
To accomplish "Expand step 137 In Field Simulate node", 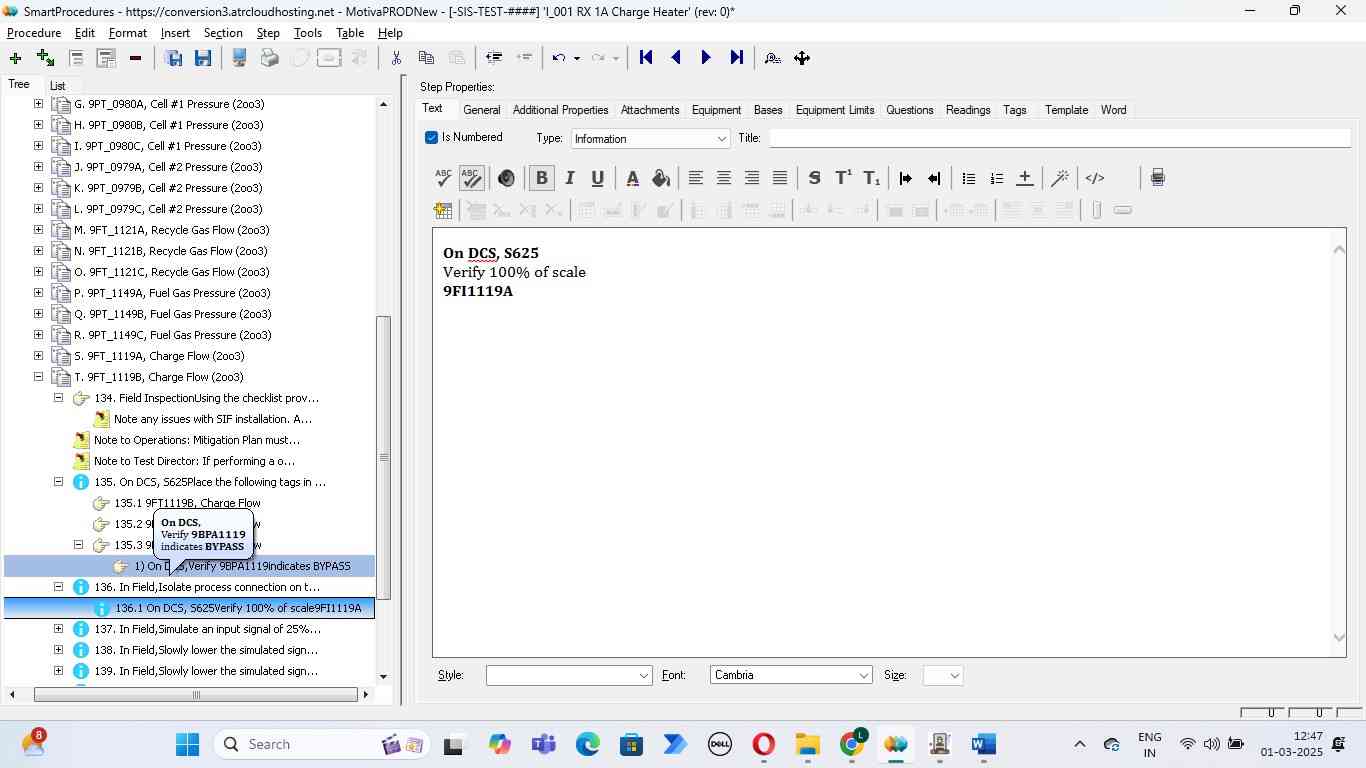I will coord(58,629).
